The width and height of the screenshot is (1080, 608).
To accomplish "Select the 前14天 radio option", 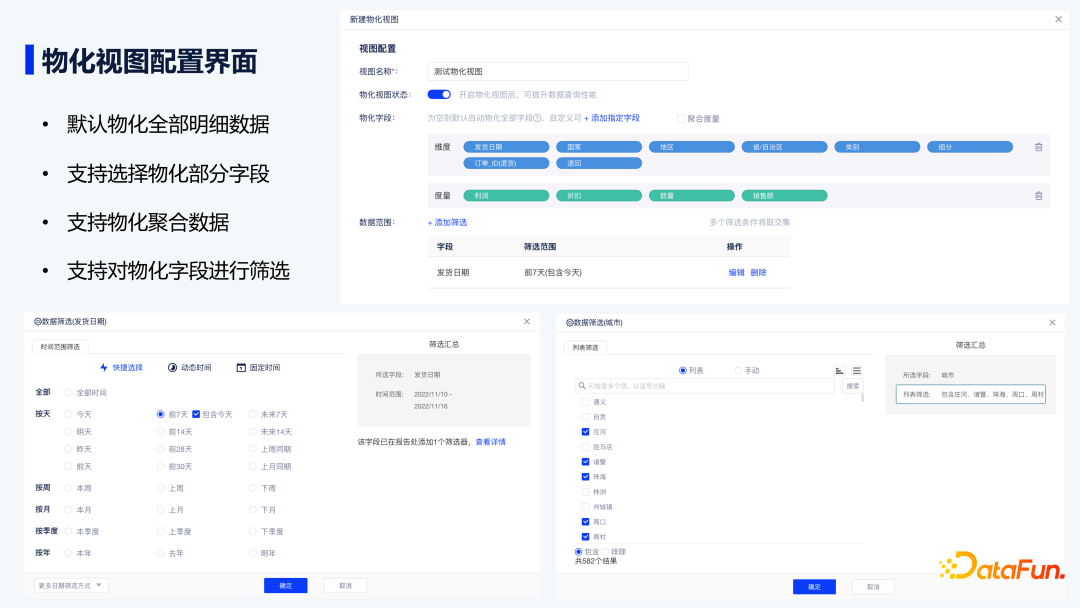I will pyautogui.click(x=160, y=432).
